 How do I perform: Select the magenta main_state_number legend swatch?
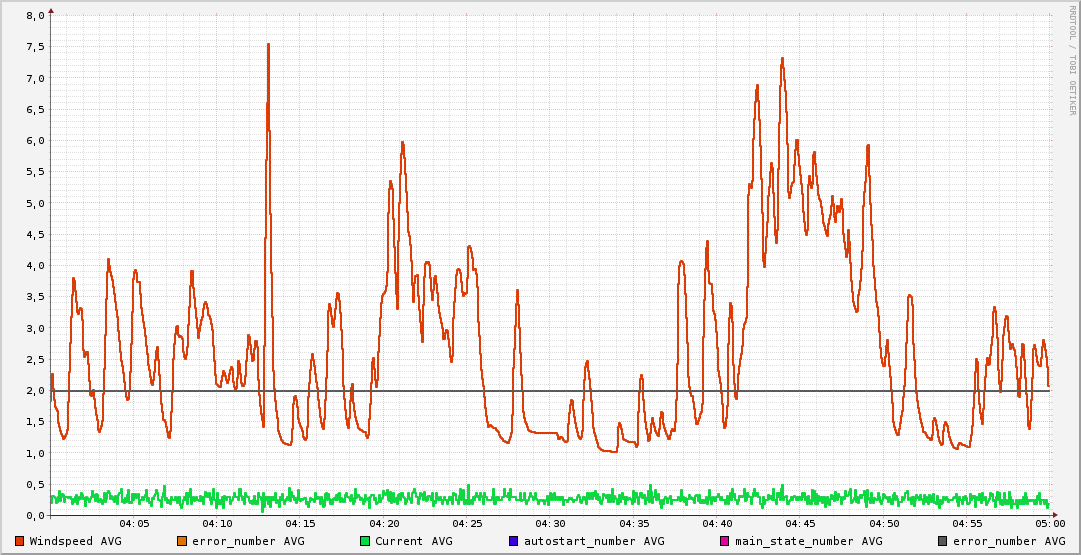(x=724, y=541)
